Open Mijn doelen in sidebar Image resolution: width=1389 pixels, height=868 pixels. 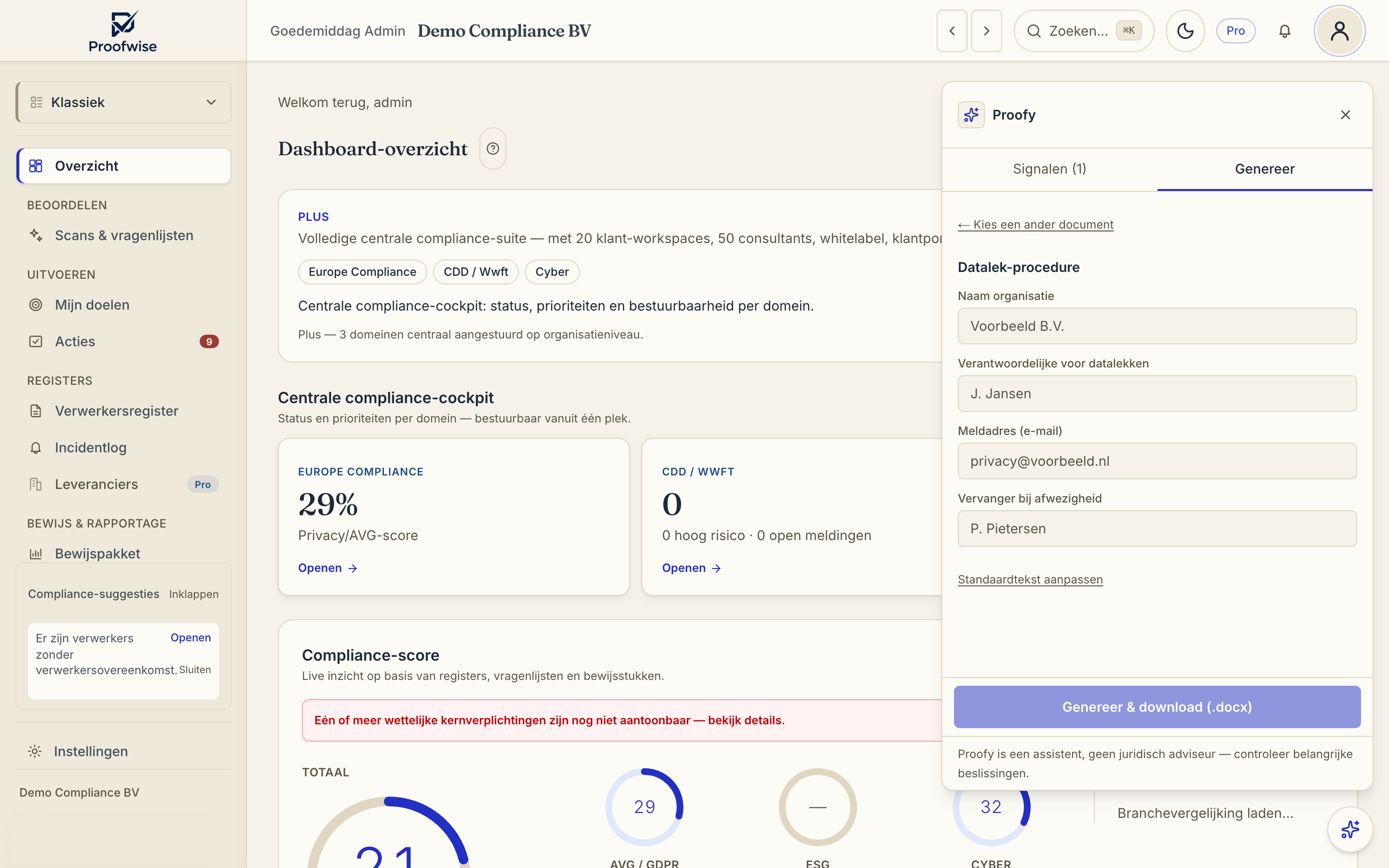(x=123, y=305)
